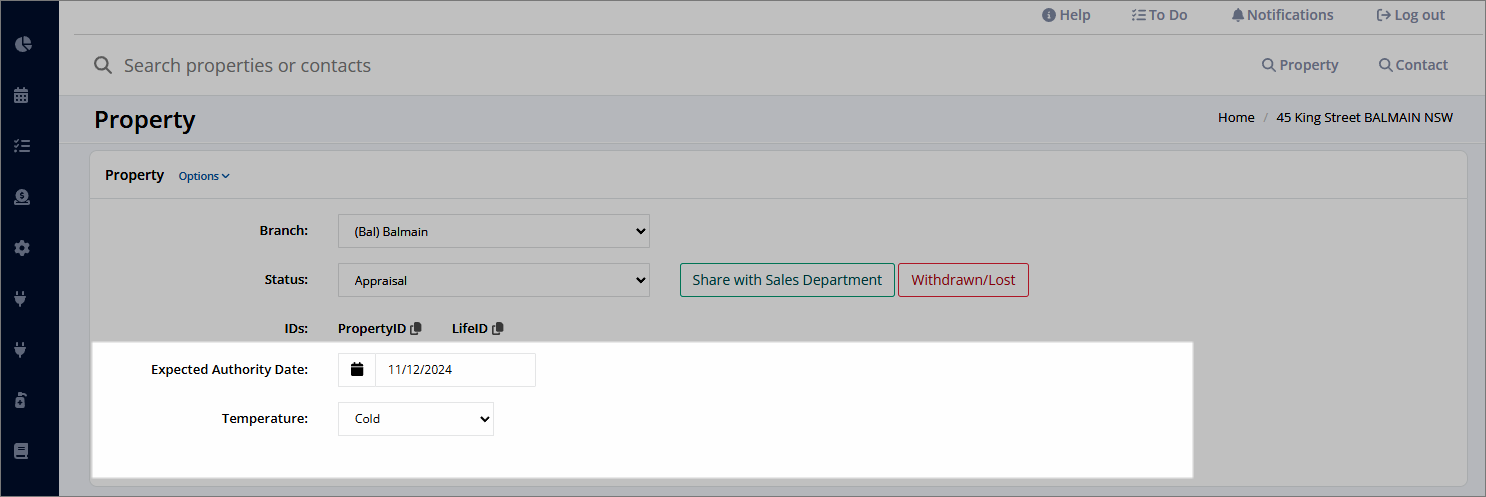Viewport: 1486px width, 497px height.
Task: Open the locked file sidebar icon
Action: pos(22,400)
